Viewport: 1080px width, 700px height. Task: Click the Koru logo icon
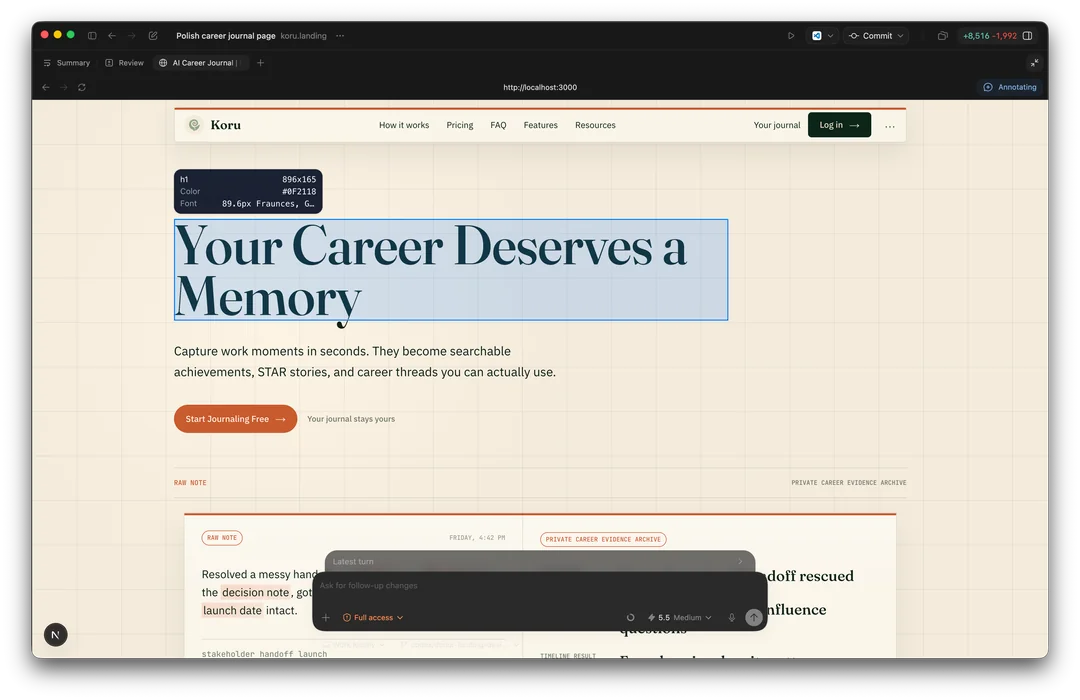pyautogui.click(x=195, y=125)
